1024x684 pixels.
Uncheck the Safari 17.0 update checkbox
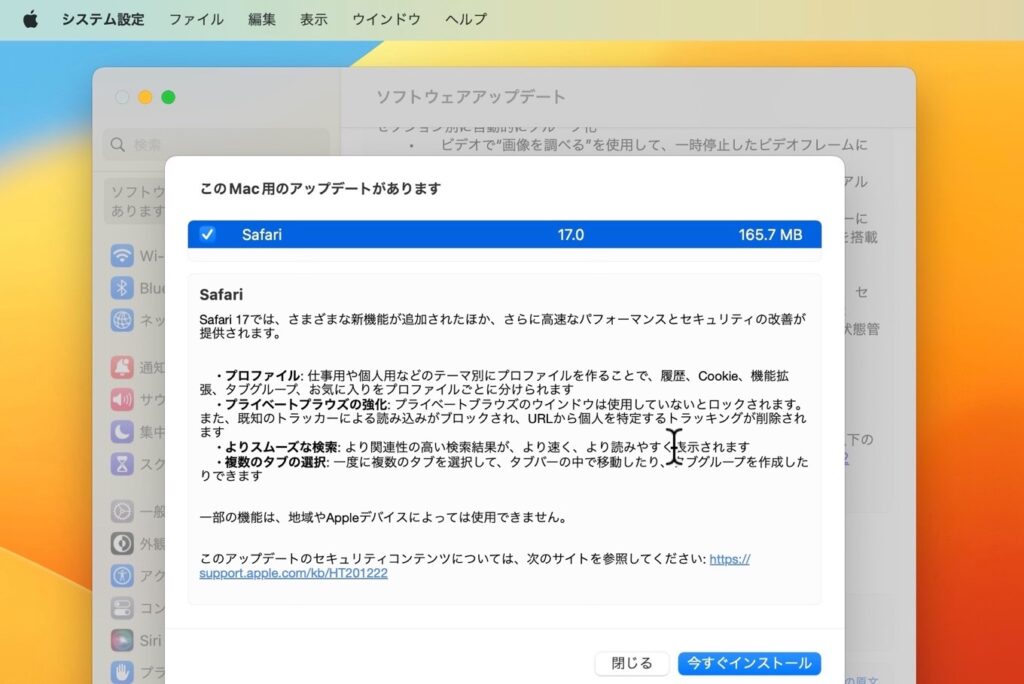tap(207, 235)
